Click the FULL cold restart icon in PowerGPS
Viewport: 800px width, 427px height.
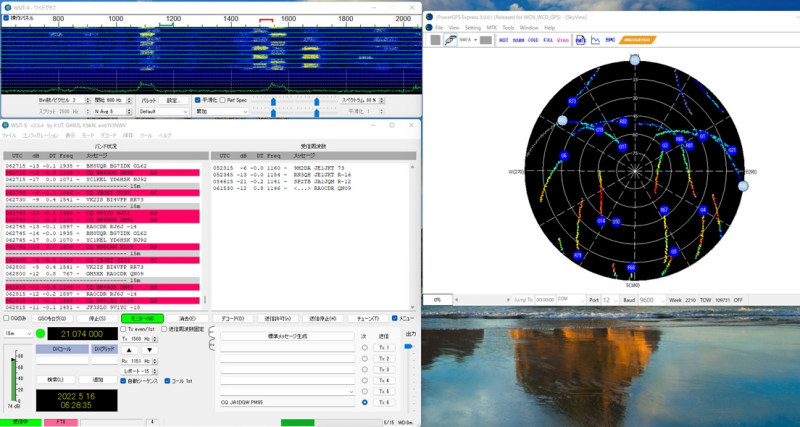(548, 40)
